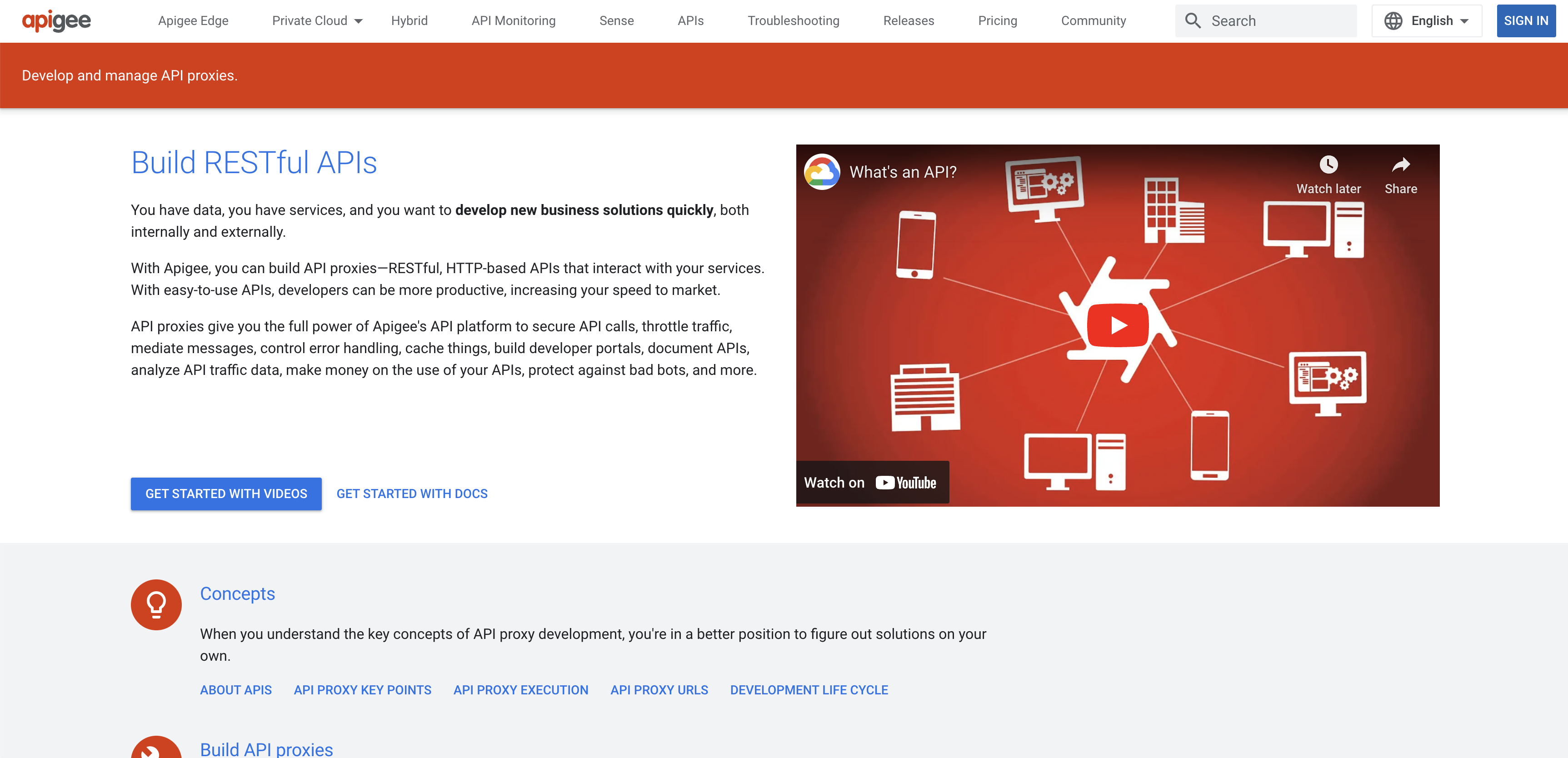Click the Watch later clock icon
Screen dimensions: 1568x758
point(1328,165)
